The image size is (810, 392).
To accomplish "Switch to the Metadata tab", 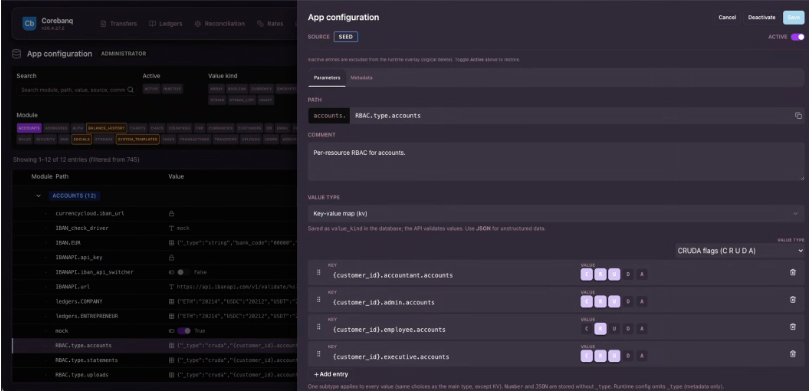I will pos(361,77).
